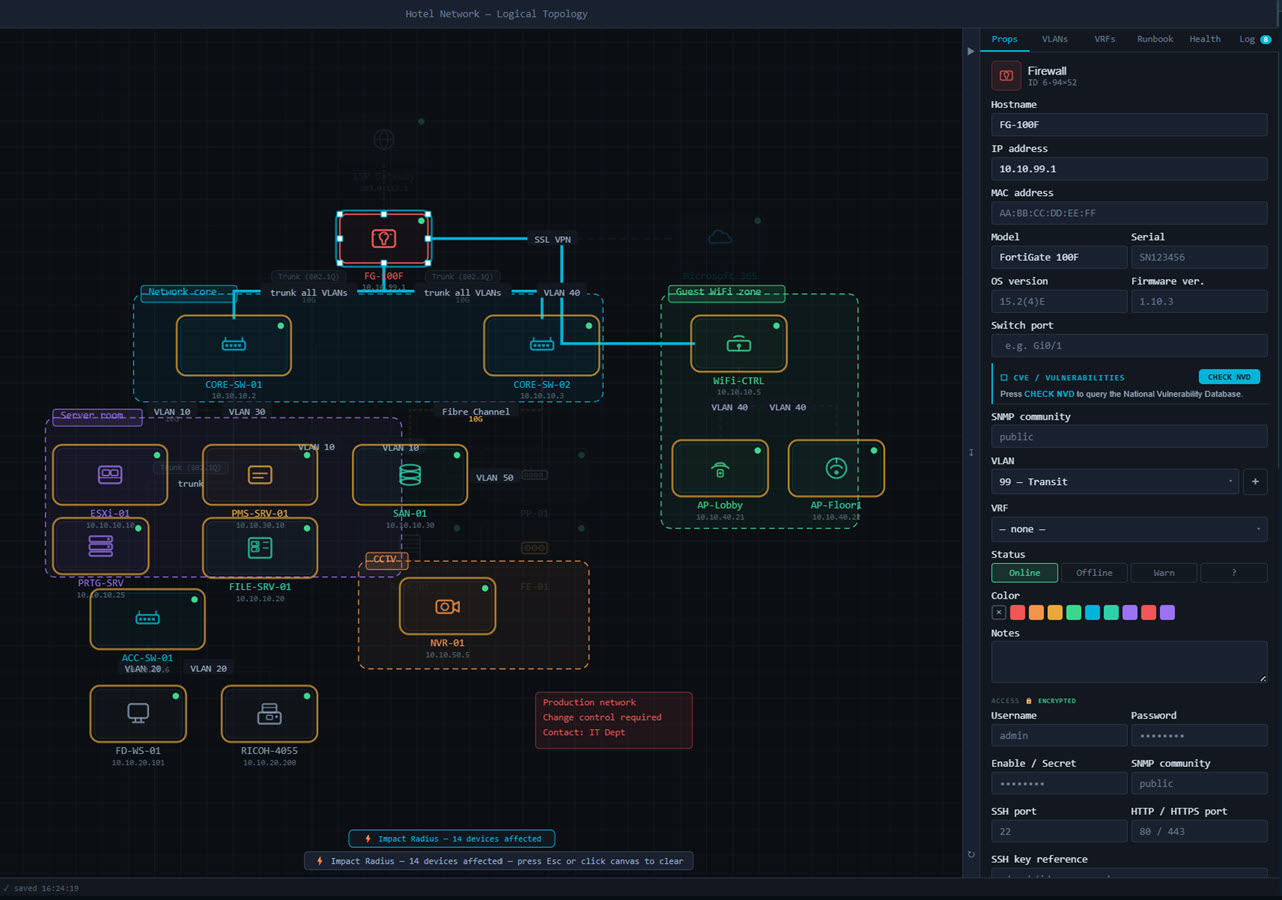Switch to the Props tab
The width and height of the screenshot is (1282, 900).
point(1004,39)
